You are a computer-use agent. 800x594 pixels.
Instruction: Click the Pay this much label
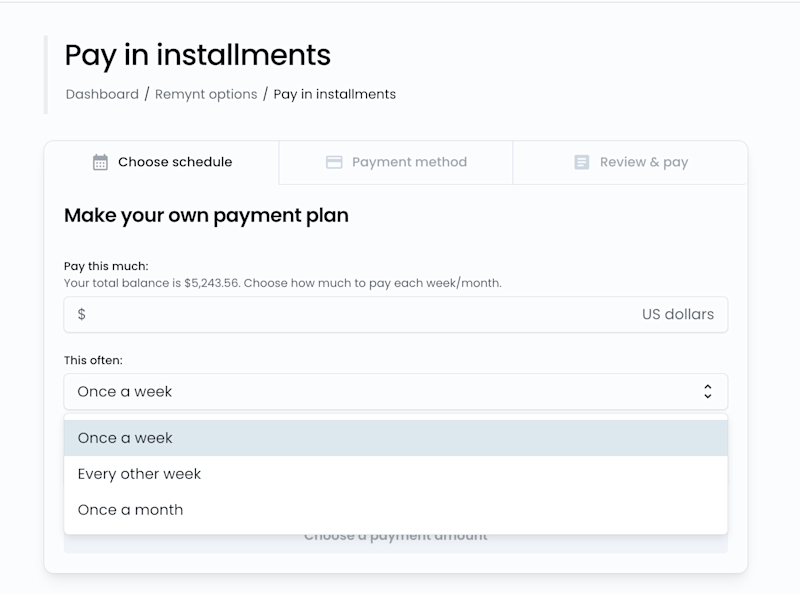tap(106, 266)
